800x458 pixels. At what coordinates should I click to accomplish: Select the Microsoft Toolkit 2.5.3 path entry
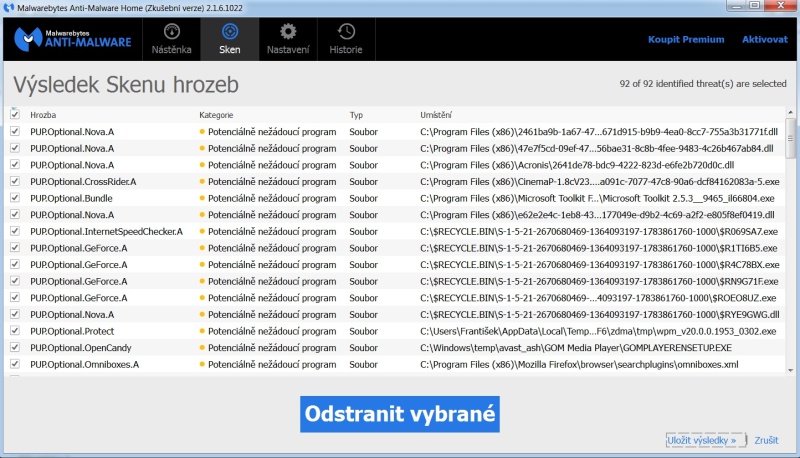coord(597,198)
